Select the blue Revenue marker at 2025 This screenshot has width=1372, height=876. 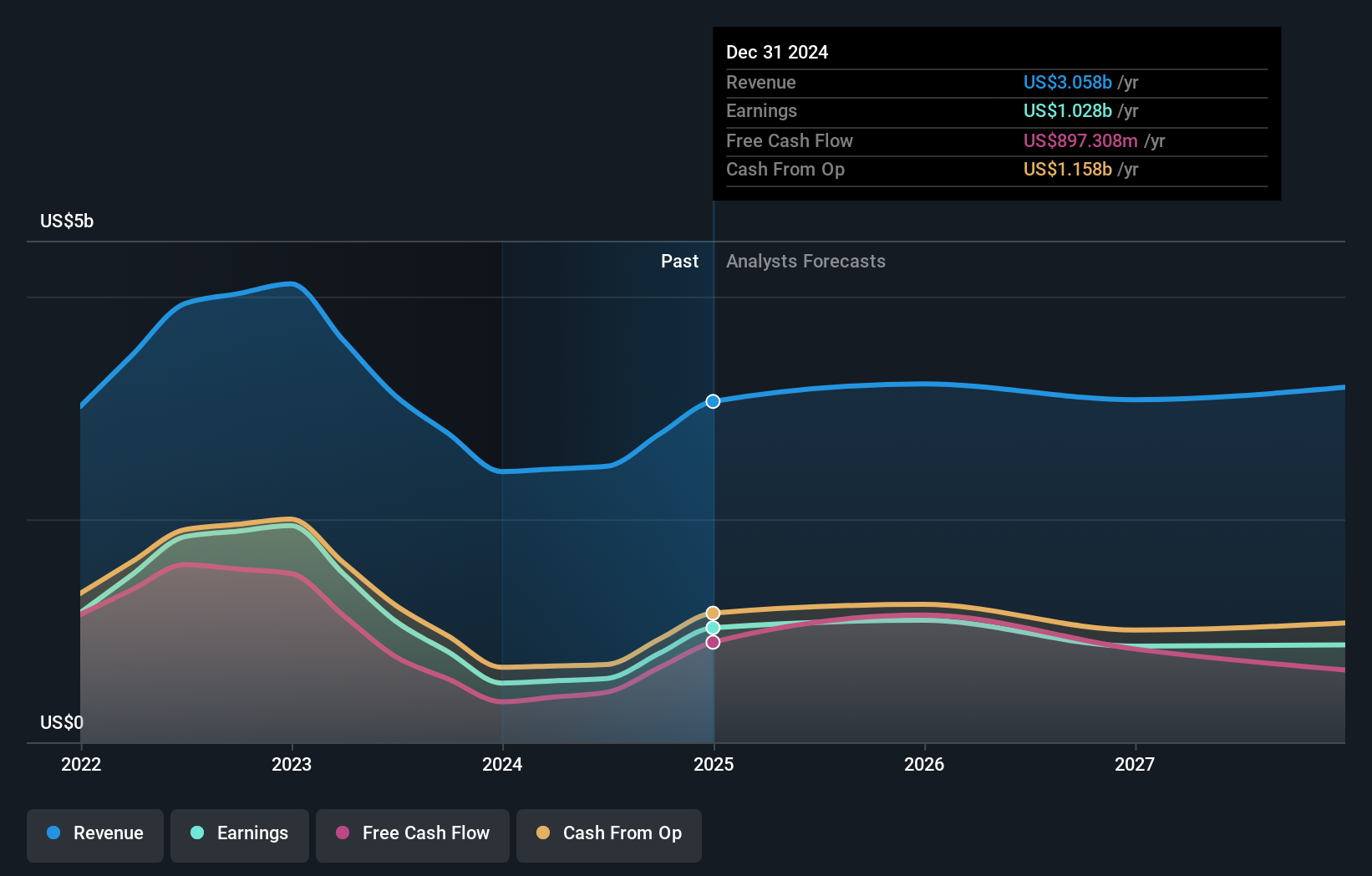tap(713, 402)
